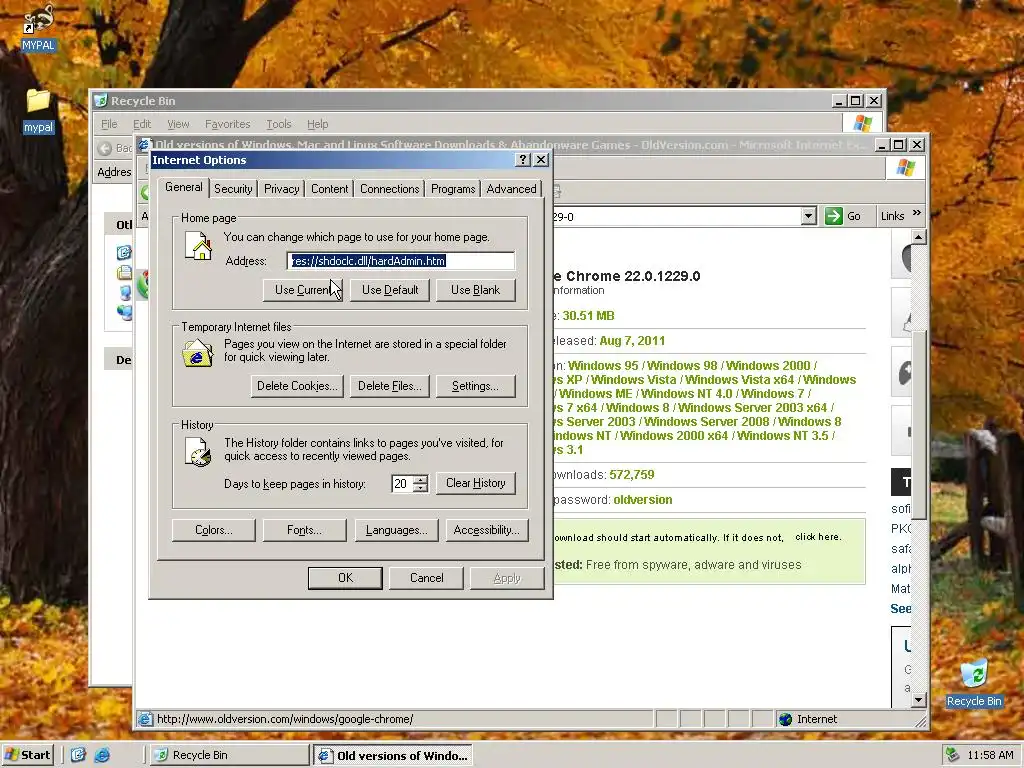This screenshot has height=768, width=1024.
Task: Click the Internet zone status bar icon
Action: (x=786, y=719)
